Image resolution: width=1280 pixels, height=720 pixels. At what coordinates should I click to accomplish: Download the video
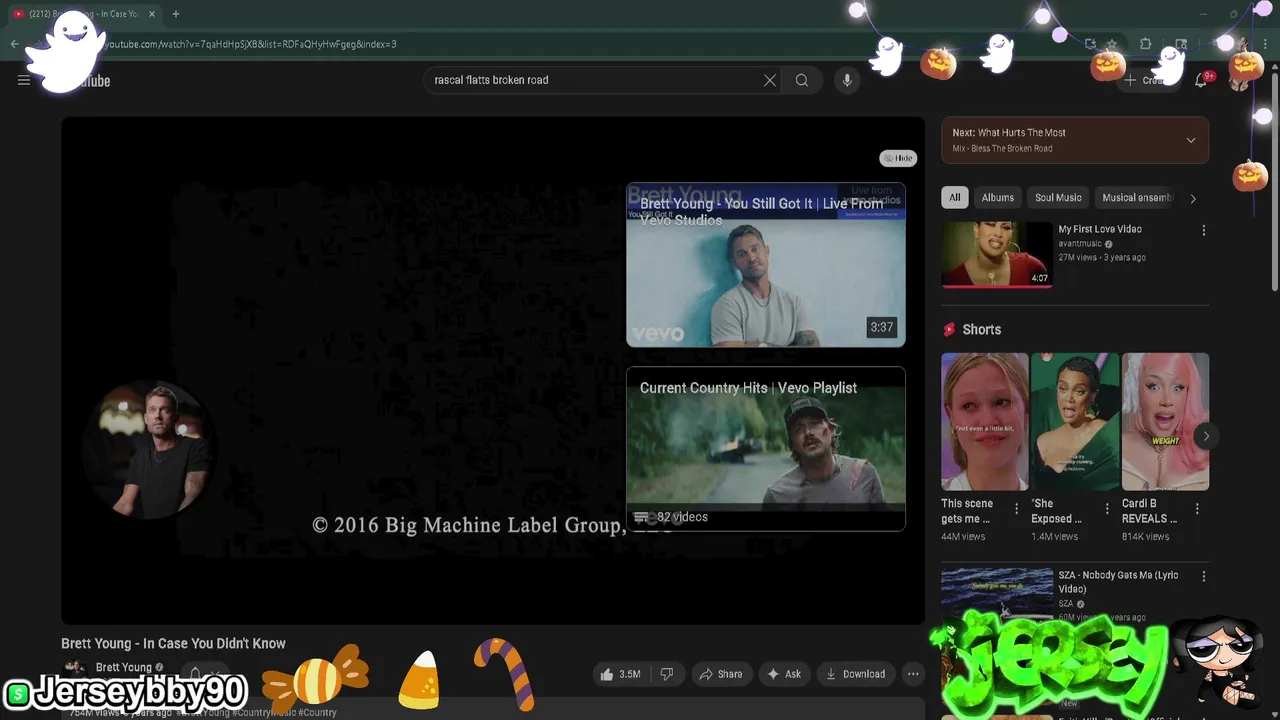coord(855,674)
